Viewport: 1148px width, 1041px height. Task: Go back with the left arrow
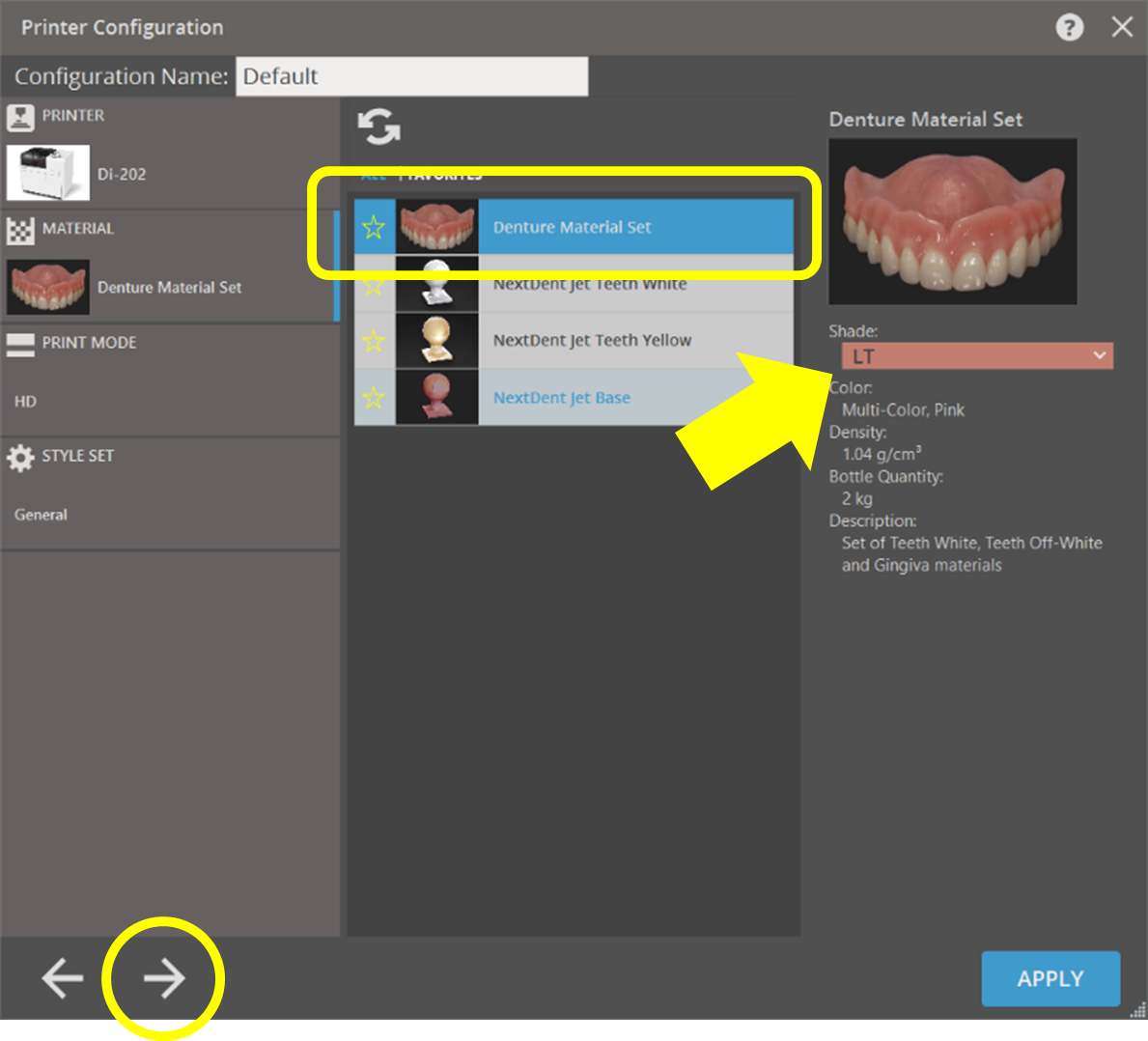pos(63,978)
